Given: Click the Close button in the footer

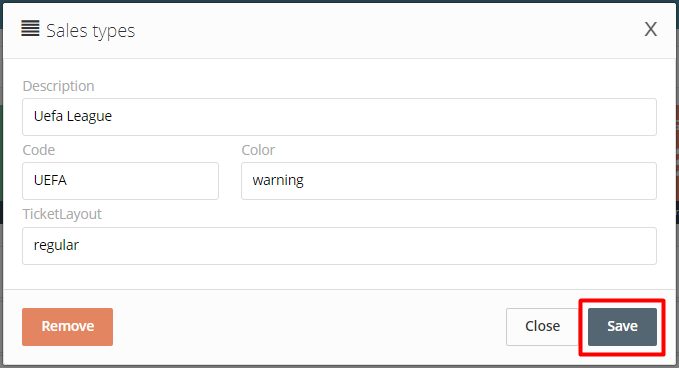Looking at the screenshot, I should pyautogui.click(x=542, y=327).
